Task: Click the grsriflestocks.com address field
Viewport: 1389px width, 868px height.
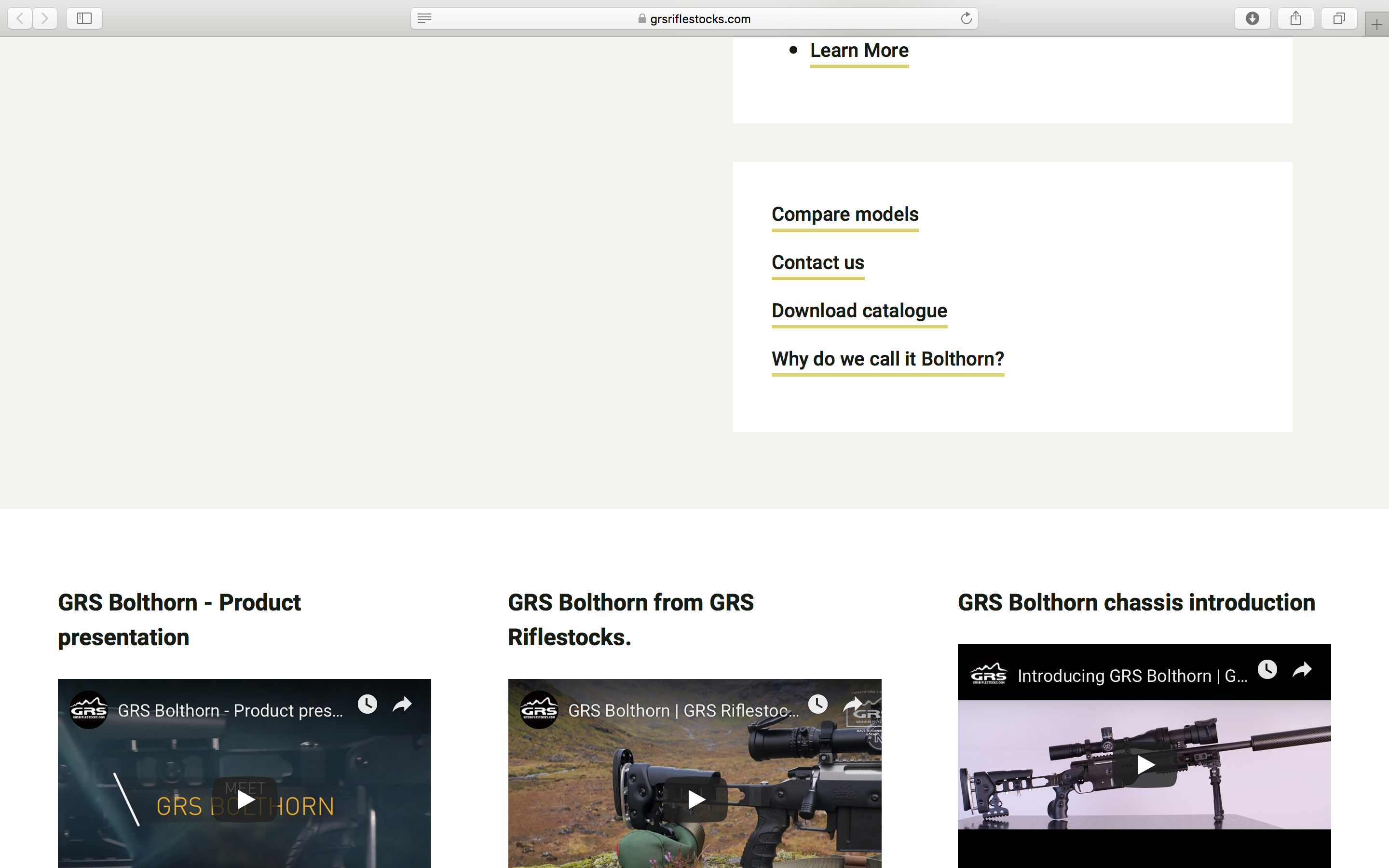Action: 694,18
